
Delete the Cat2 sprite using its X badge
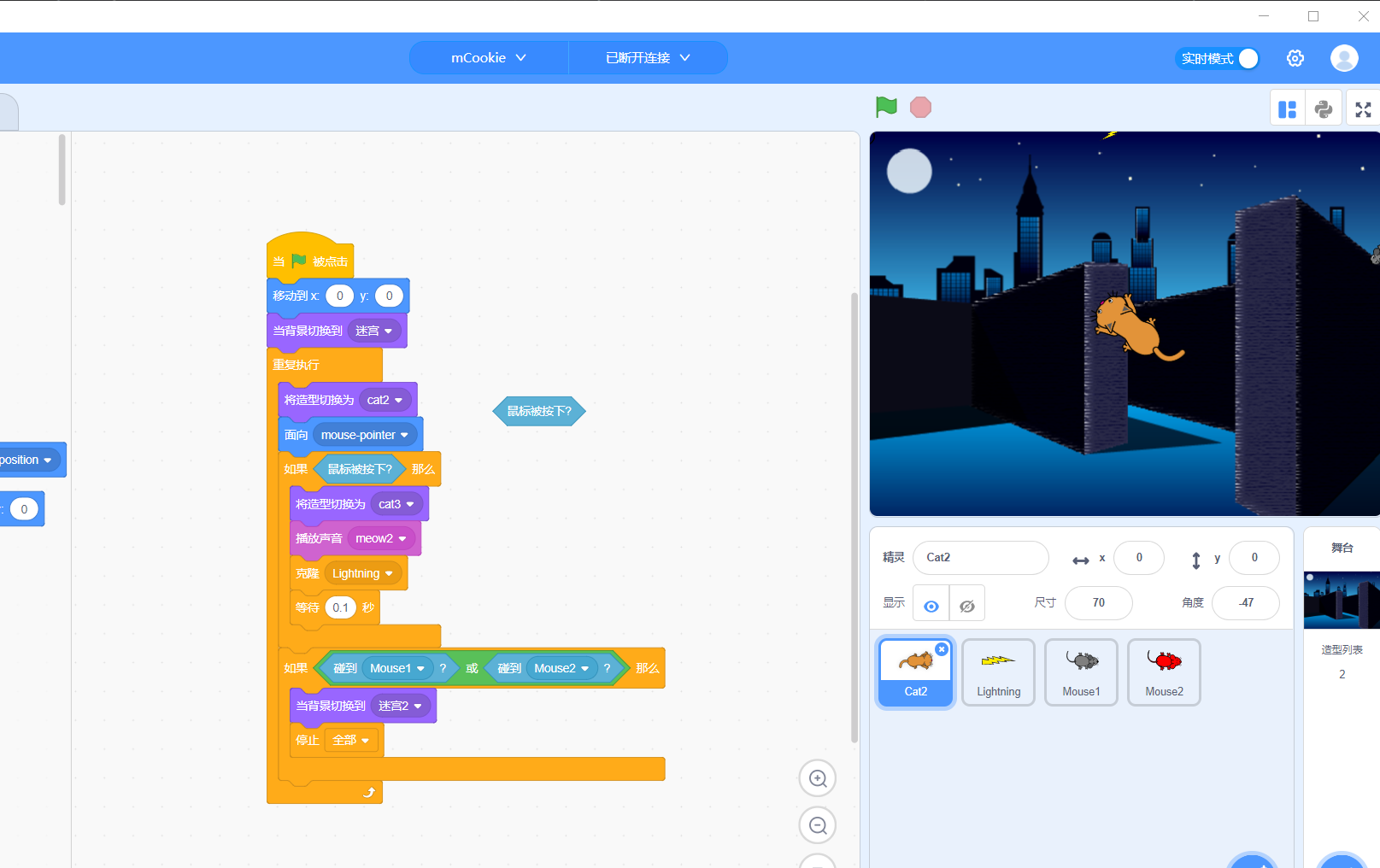(x=942, y=649)
